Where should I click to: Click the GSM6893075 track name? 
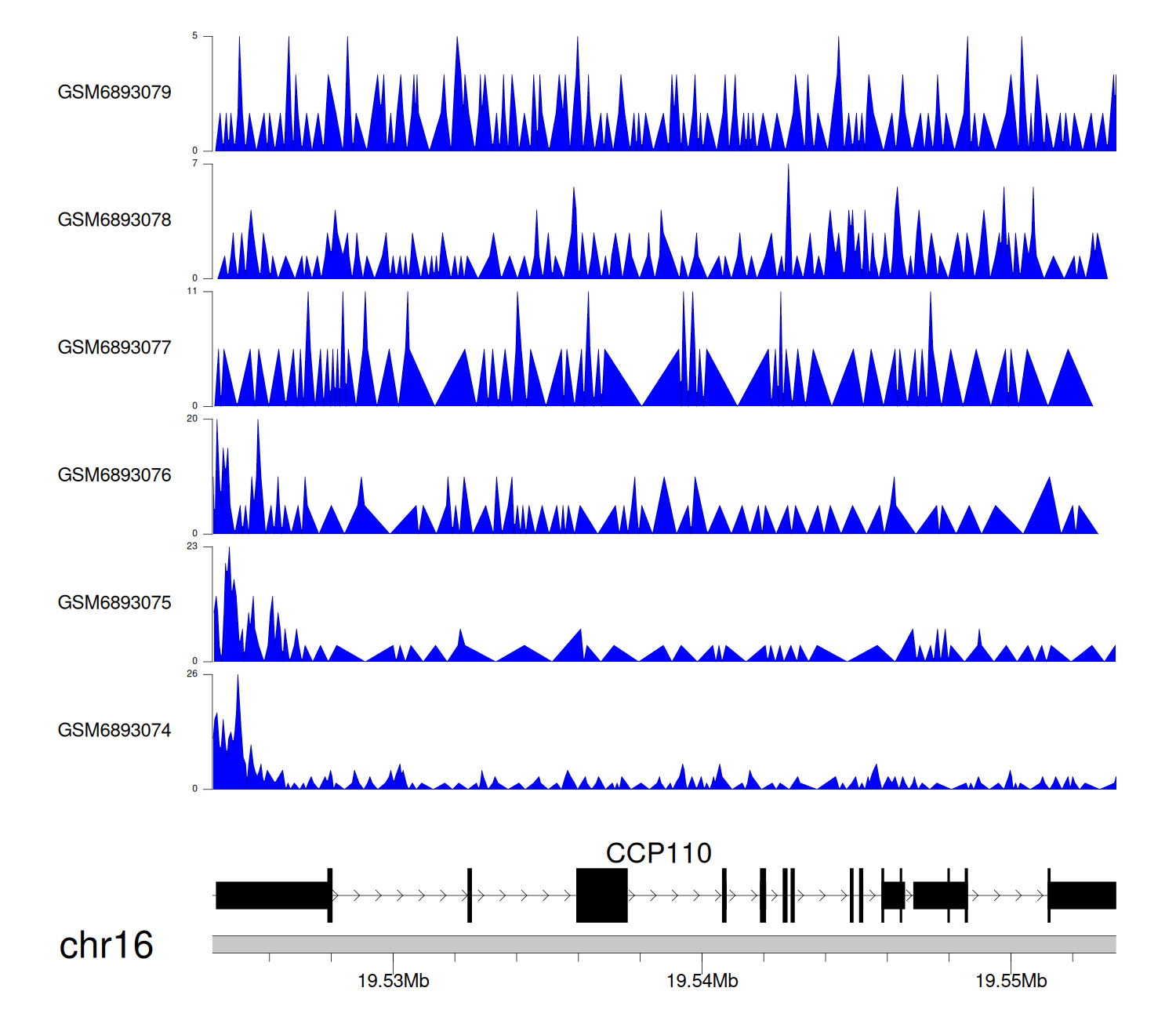[114, 603]
